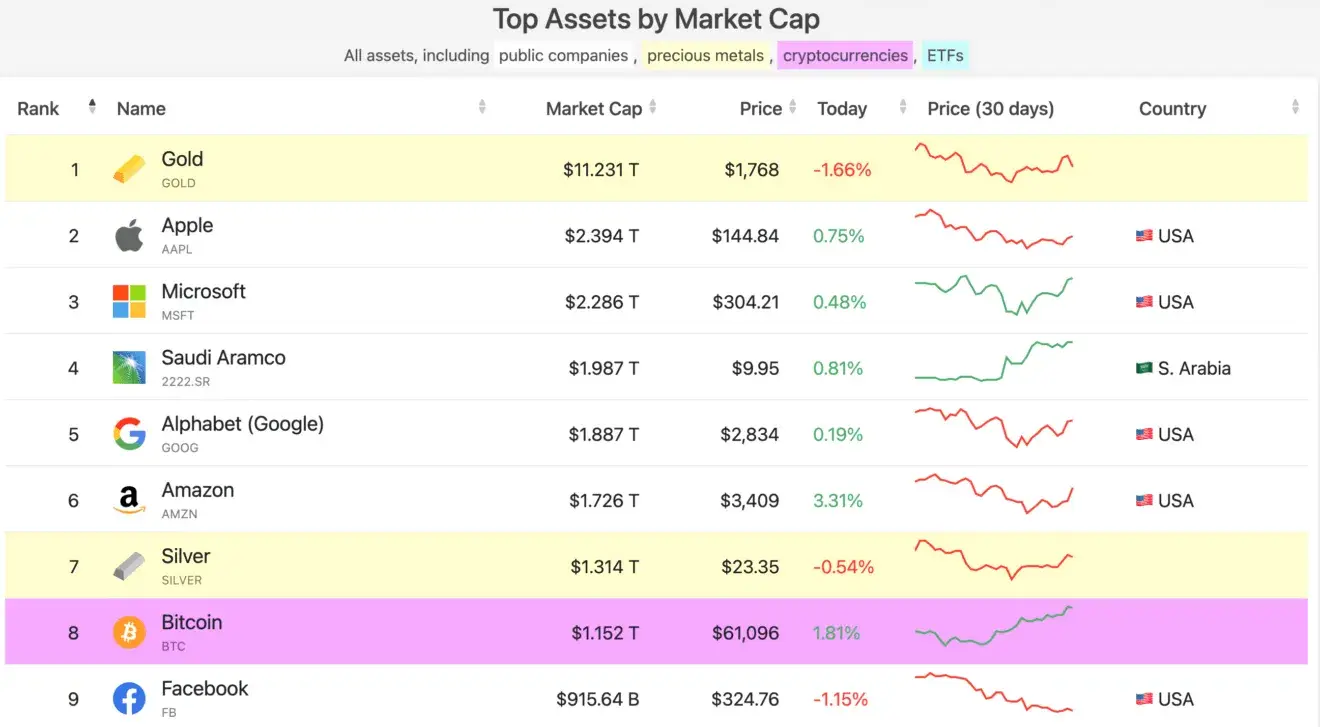Sort by the Rank column header
Image resolution: width=1320 pixels, height=727 pixels.
click(39, 109)
